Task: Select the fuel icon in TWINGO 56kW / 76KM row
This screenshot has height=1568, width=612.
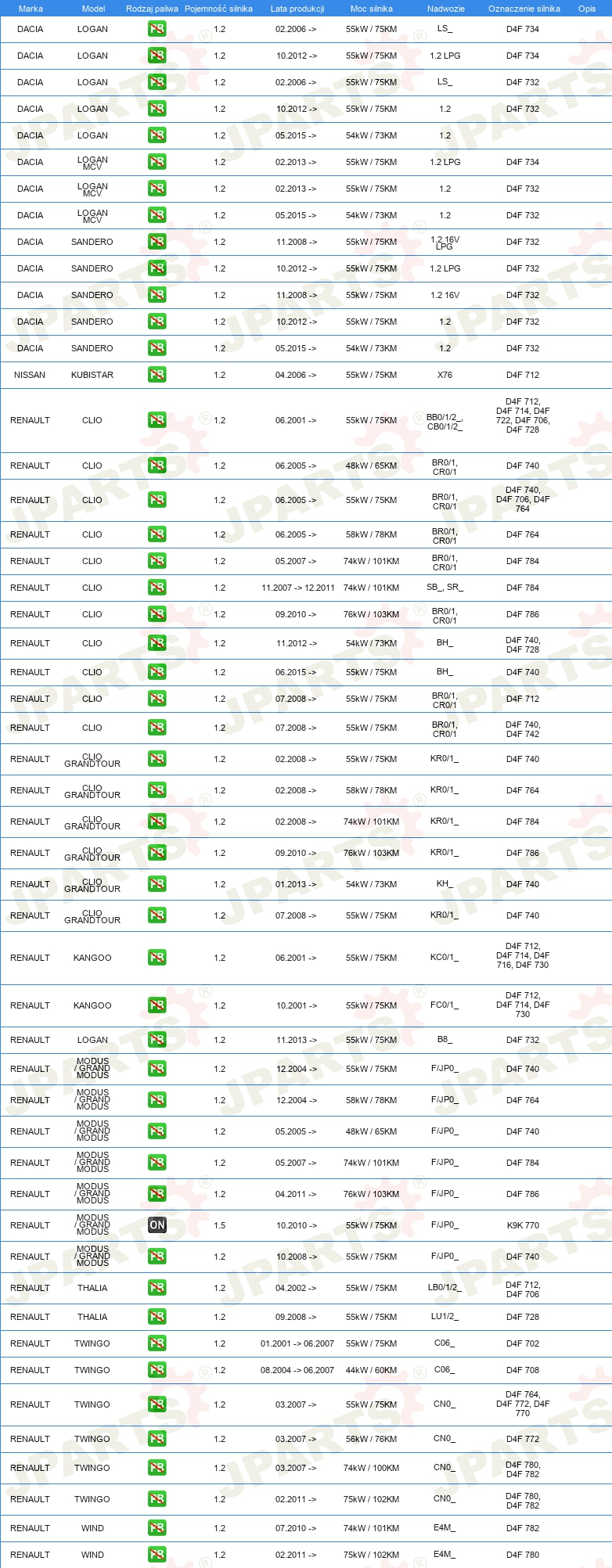Action: pos(157,1439)
